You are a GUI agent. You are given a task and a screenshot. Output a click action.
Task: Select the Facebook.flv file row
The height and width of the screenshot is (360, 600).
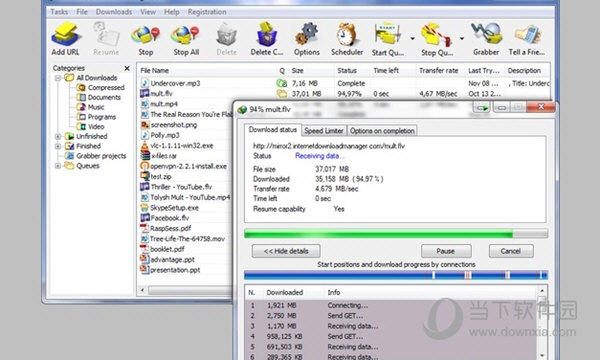[185, 218]
